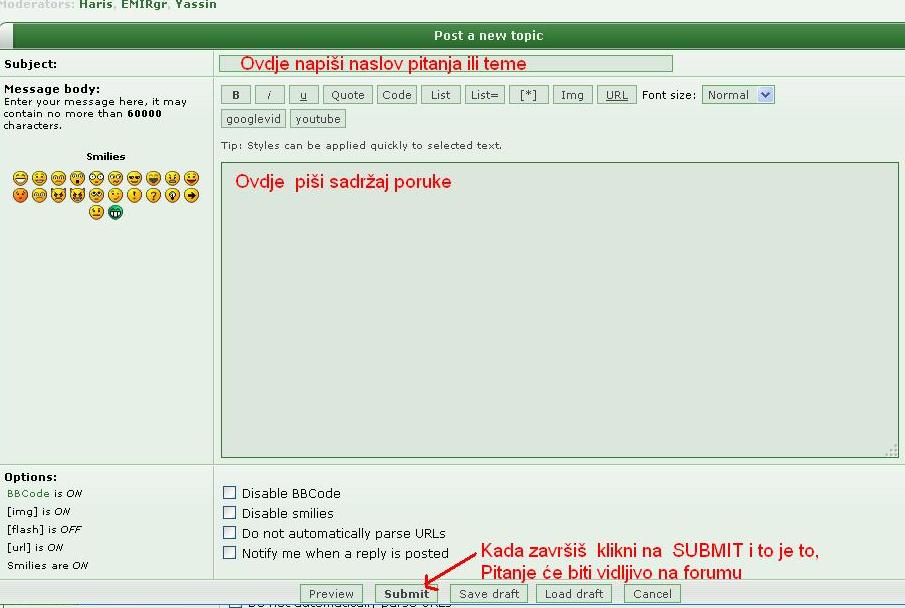Insert the question mark smiley
Viewport: 905px width, 608px height.
click(x=153, y=195)
